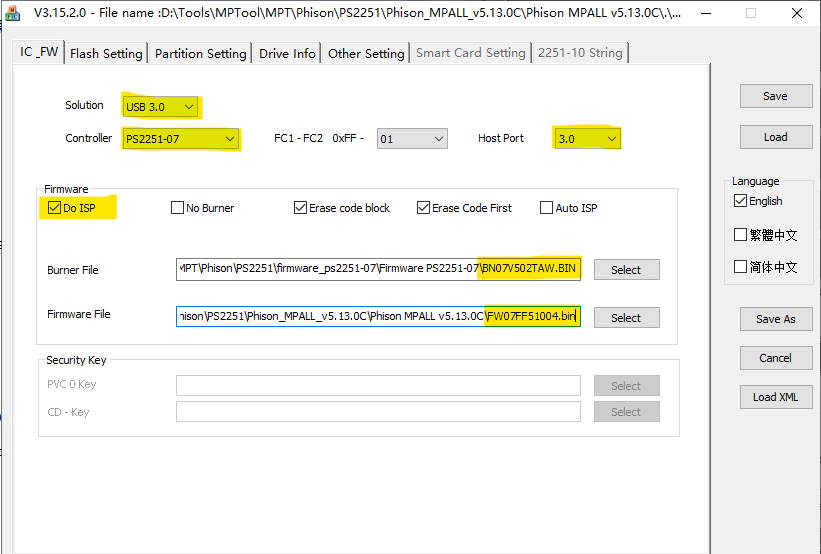Open the Host Port dropdown

[587, 139]
